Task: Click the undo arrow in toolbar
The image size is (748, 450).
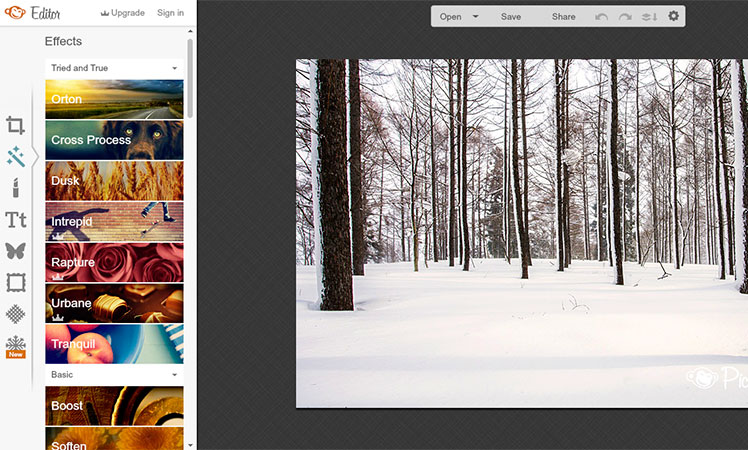Action: (601, 17)
